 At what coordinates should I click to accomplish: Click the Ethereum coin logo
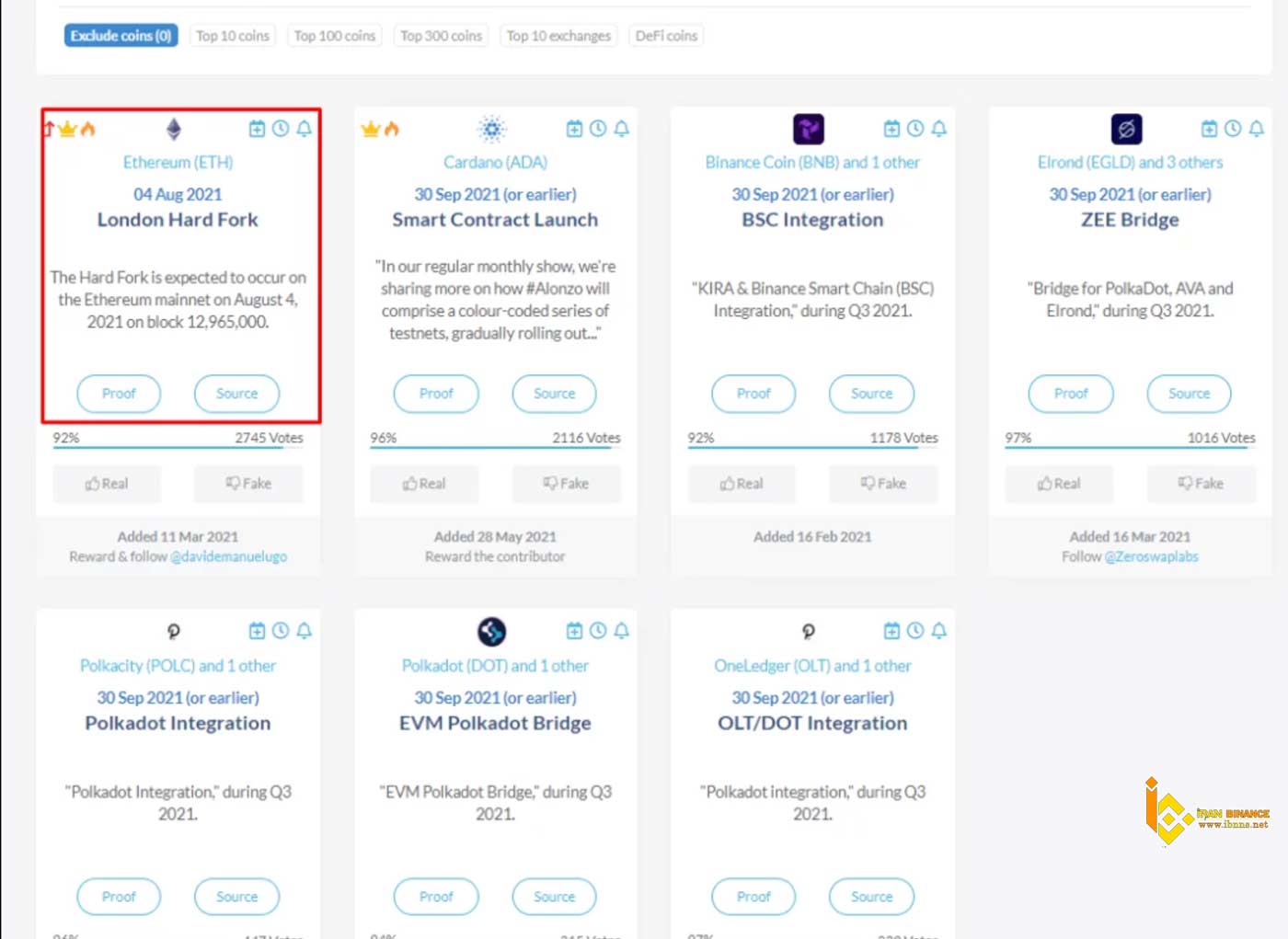[x=174, y=129]
